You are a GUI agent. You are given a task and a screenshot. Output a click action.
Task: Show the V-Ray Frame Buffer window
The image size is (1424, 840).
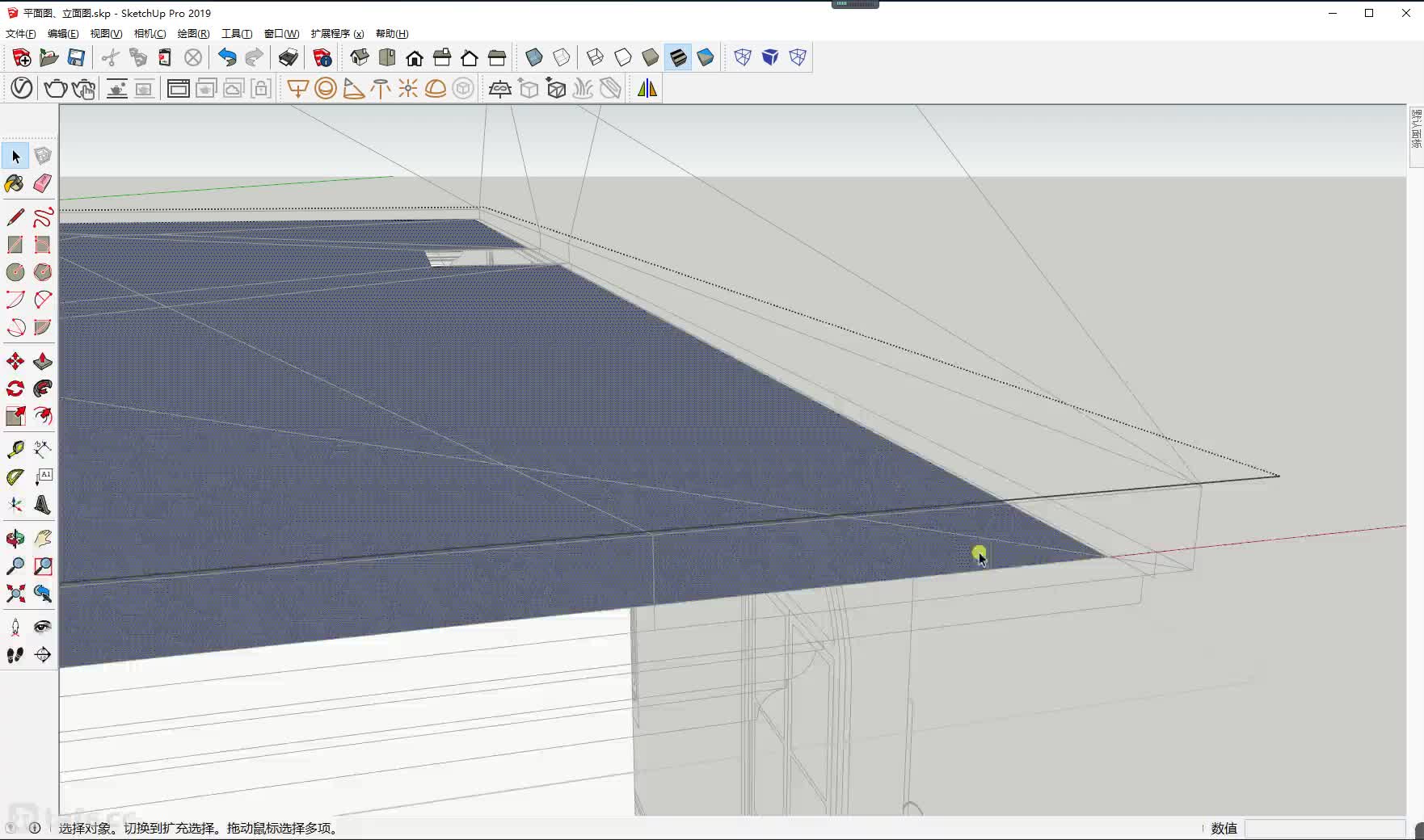(x=179, y=88)
